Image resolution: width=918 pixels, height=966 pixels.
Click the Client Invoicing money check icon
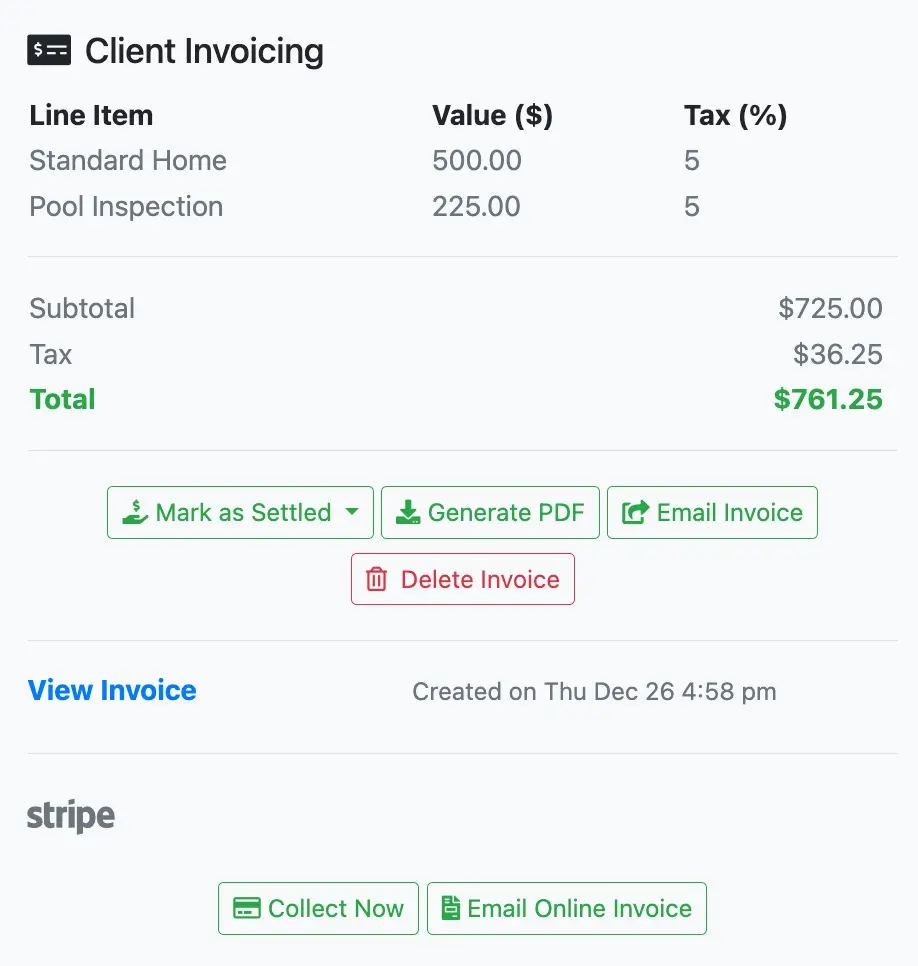[x=49, y=50]
